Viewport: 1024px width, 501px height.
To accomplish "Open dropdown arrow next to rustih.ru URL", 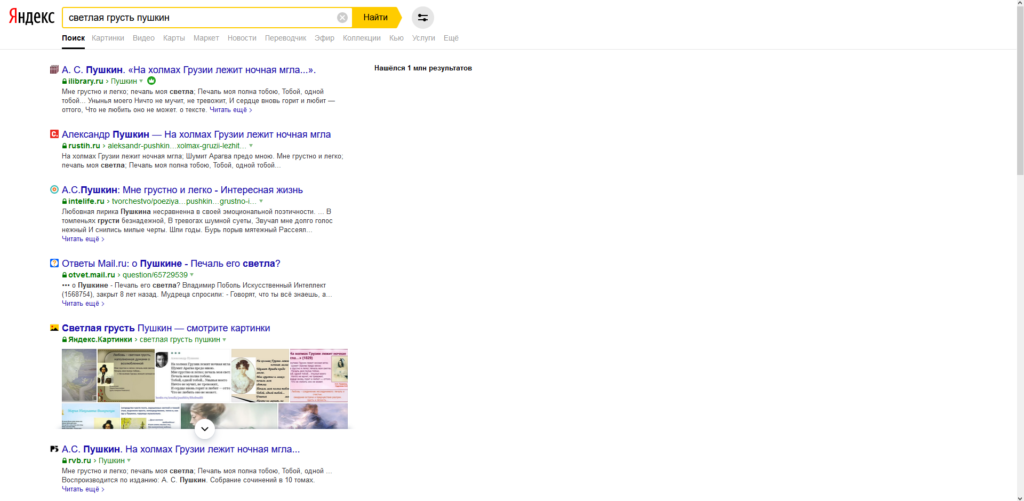I will (x=251, y=146).
